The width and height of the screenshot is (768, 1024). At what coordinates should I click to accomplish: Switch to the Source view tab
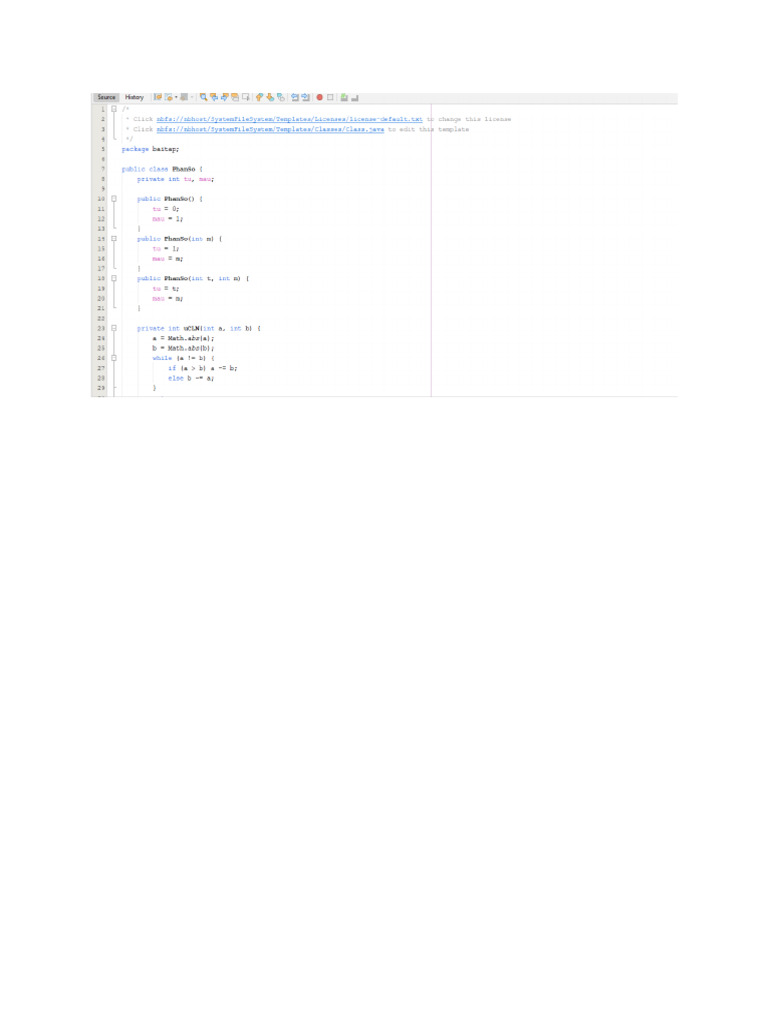click(106, 97)
